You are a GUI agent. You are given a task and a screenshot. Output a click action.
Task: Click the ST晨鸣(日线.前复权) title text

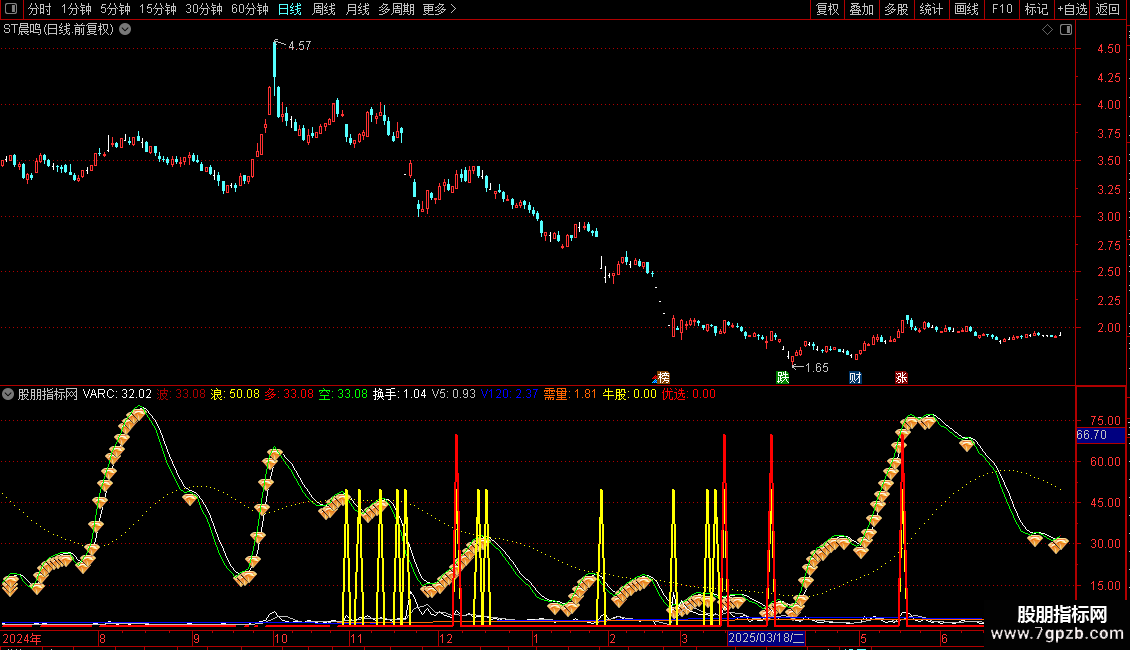(58, 30)
